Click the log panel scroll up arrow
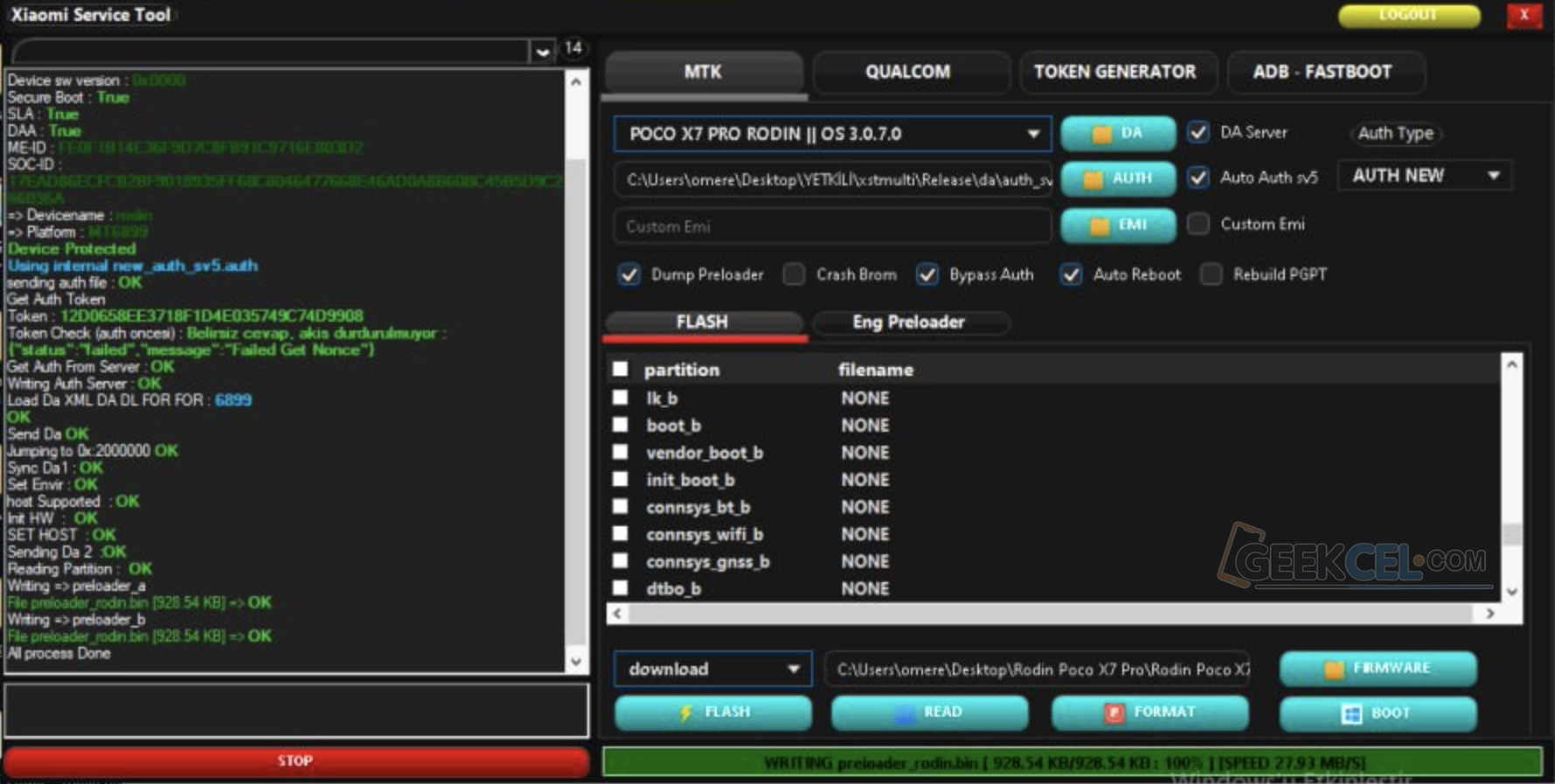 pyautogui.click(x=576, y=82)
